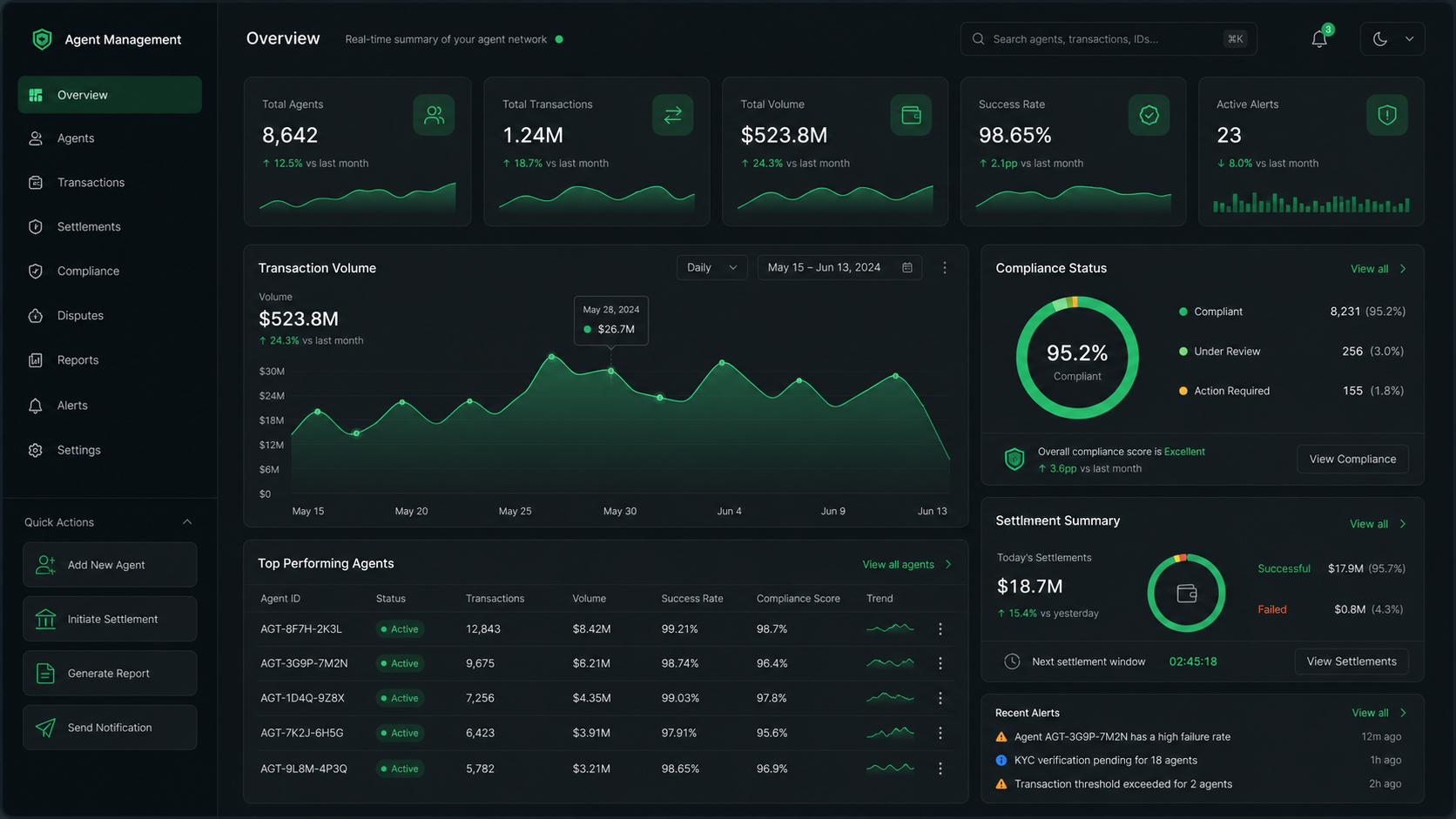
Task: Click calendar icon in date range
Action: pos(907,268)
